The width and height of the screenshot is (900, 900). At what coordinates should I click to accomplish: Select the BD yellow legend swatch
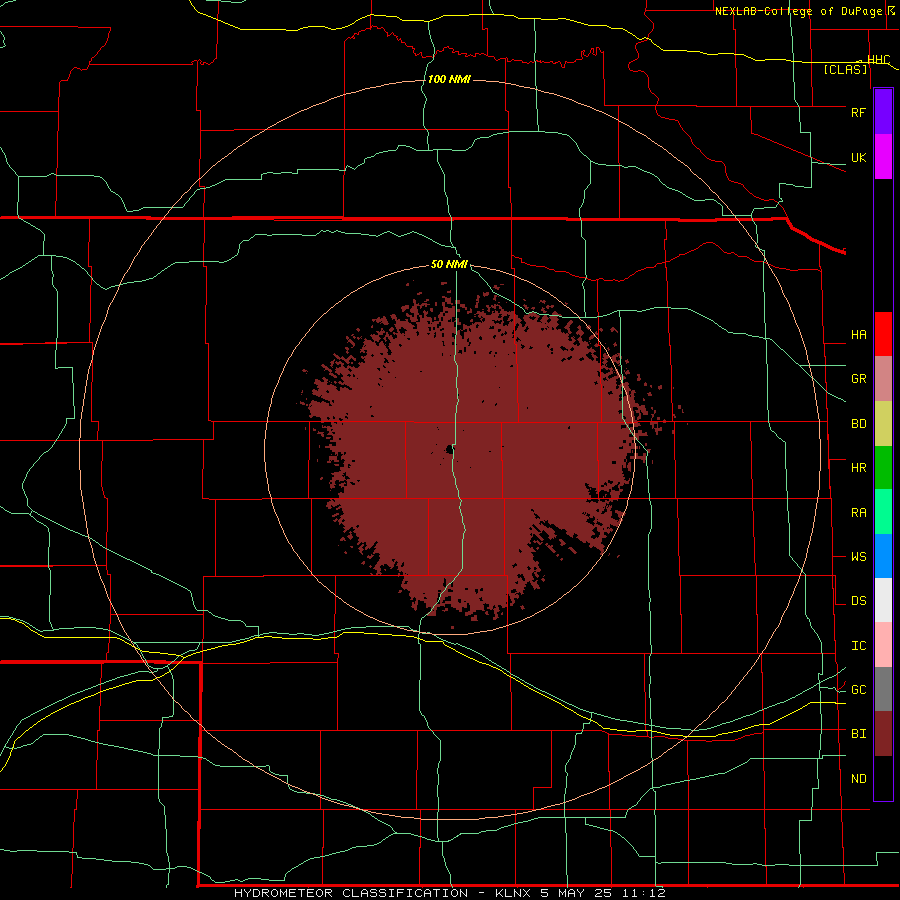(883, 424)
